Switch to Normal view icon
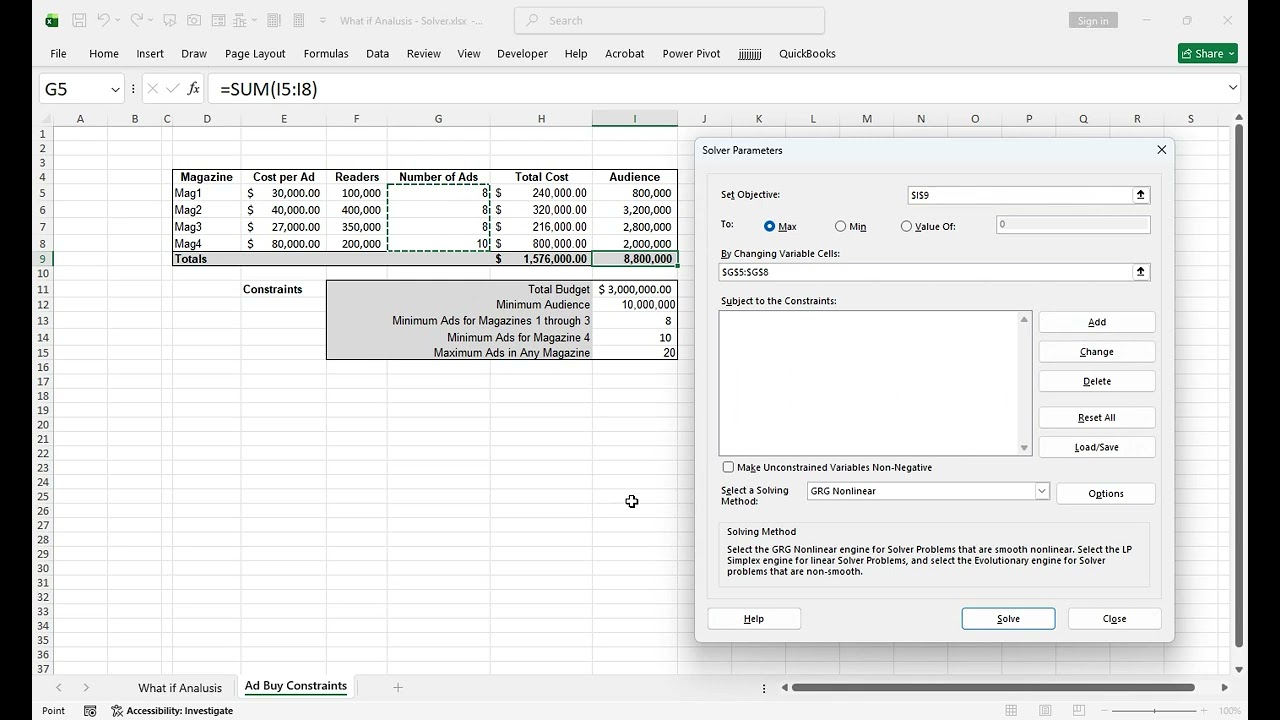 click(1011, 711)
